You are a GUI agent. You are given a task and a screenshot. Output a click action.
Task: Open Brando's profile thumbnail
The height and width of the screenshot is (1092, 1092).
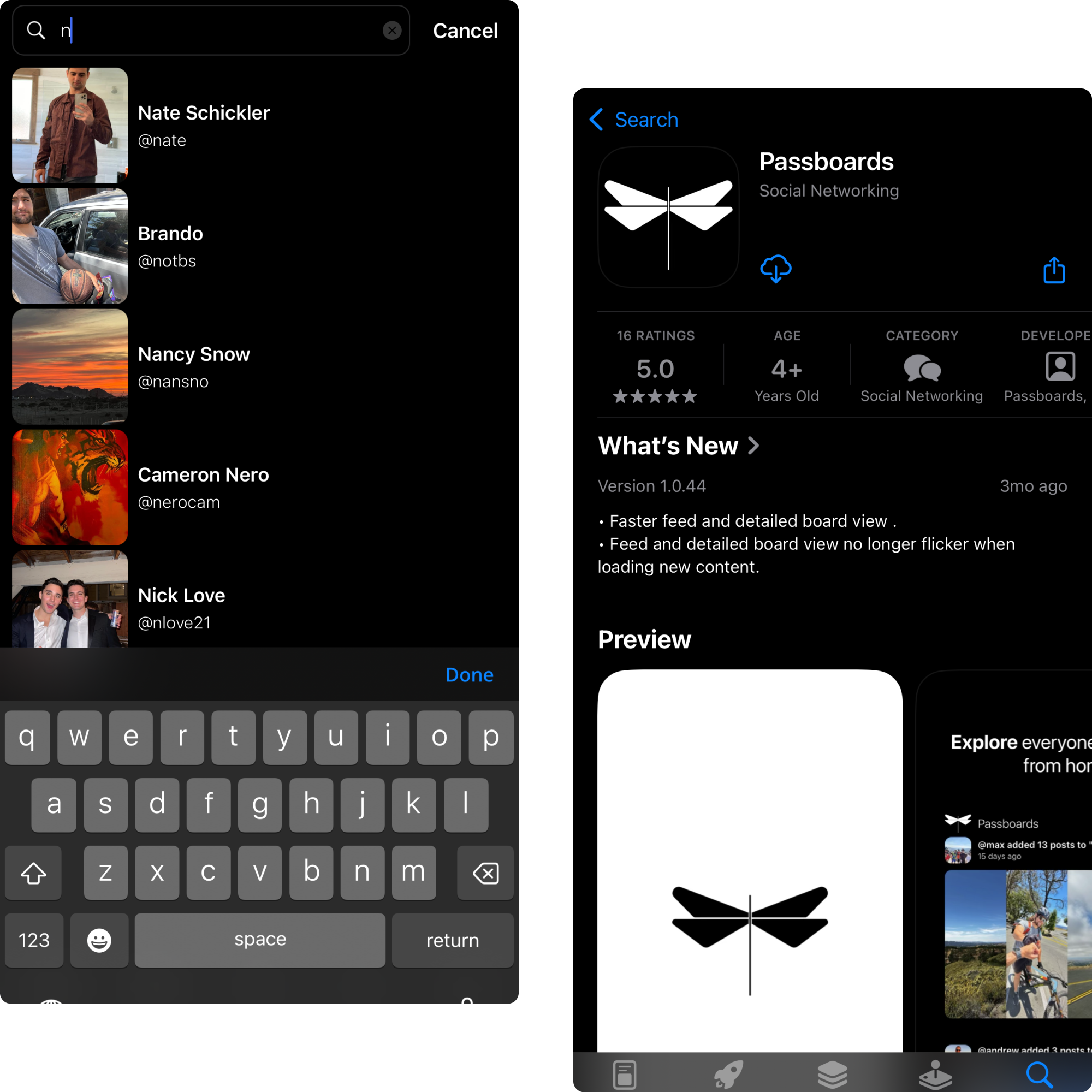(70, 246)
